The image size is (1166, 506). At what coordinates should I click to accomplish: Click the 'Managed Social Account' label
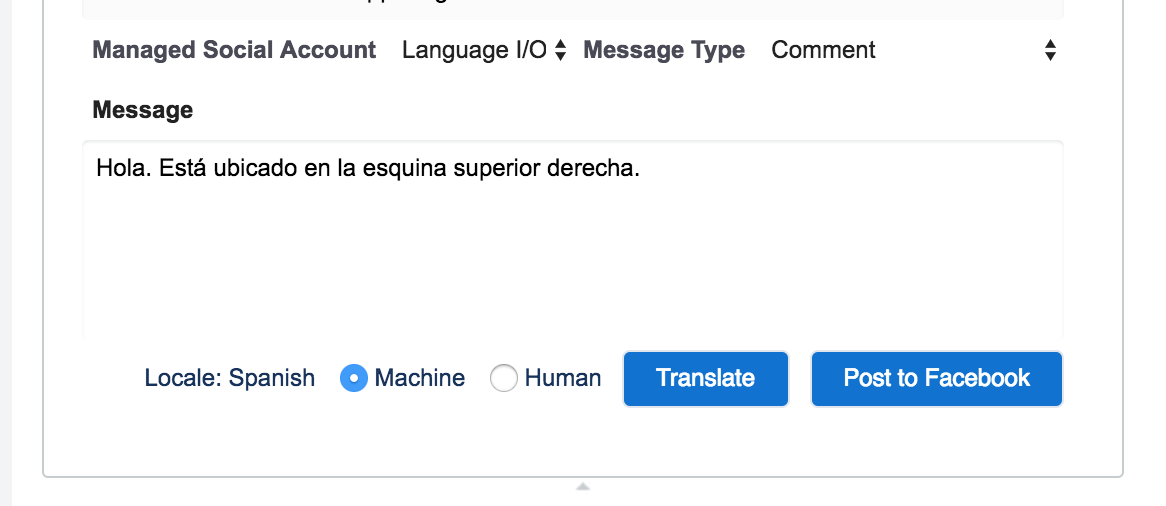point(234,50)
